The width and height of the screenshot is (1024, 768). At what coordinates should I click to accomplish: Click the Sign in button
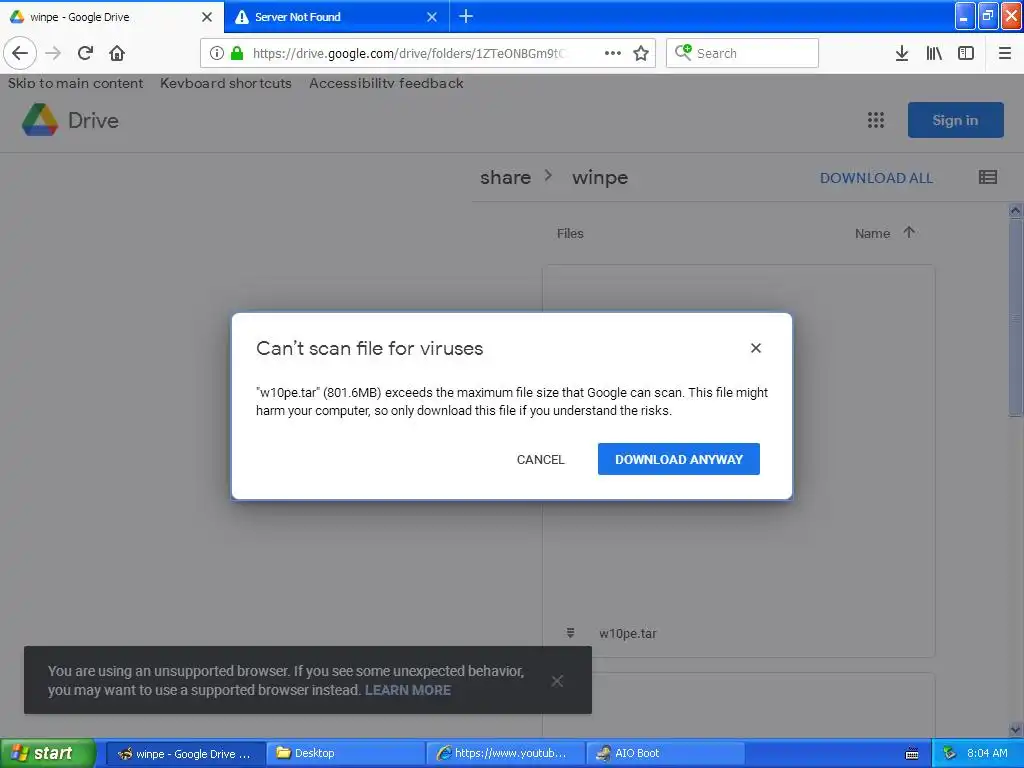[955, 120]
